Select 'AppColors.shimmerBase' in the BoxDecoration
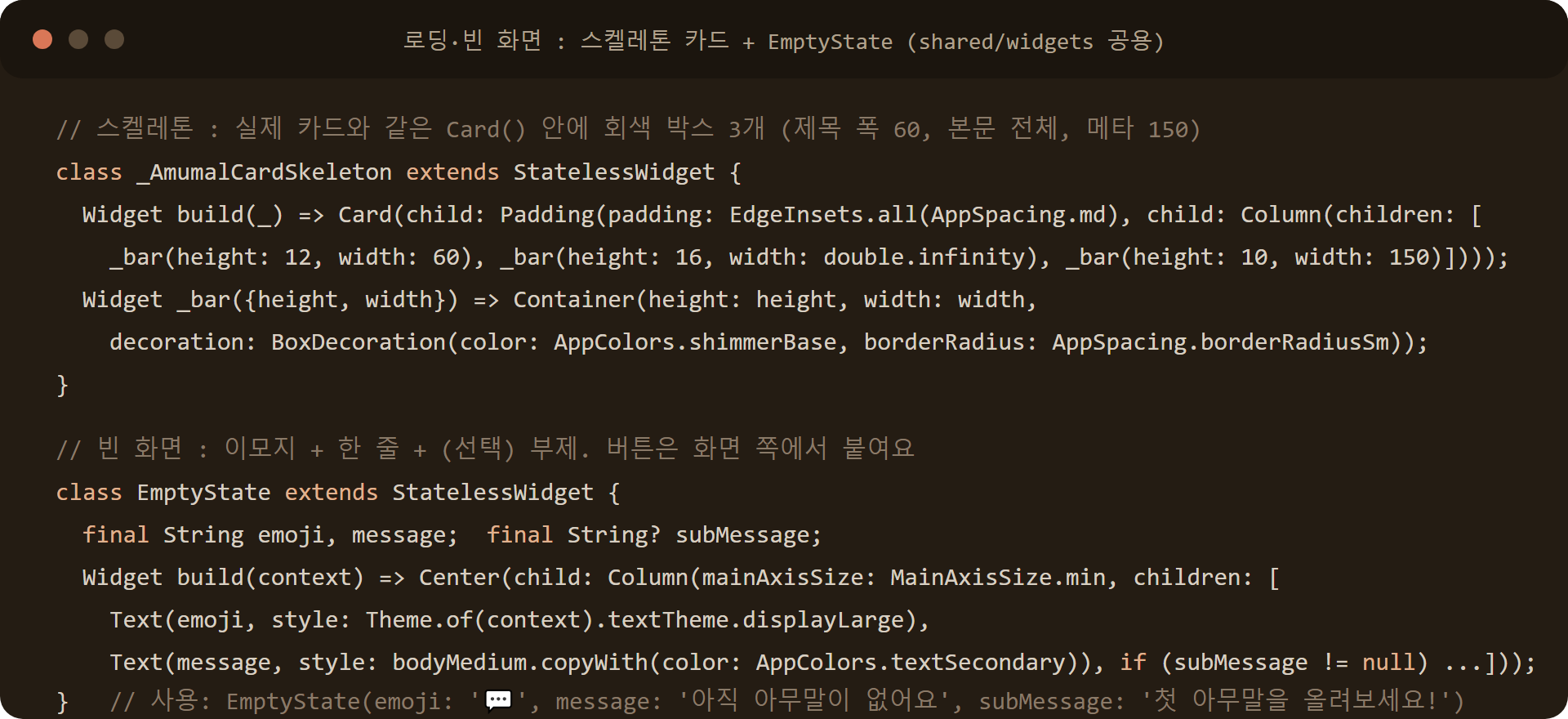 695,342
